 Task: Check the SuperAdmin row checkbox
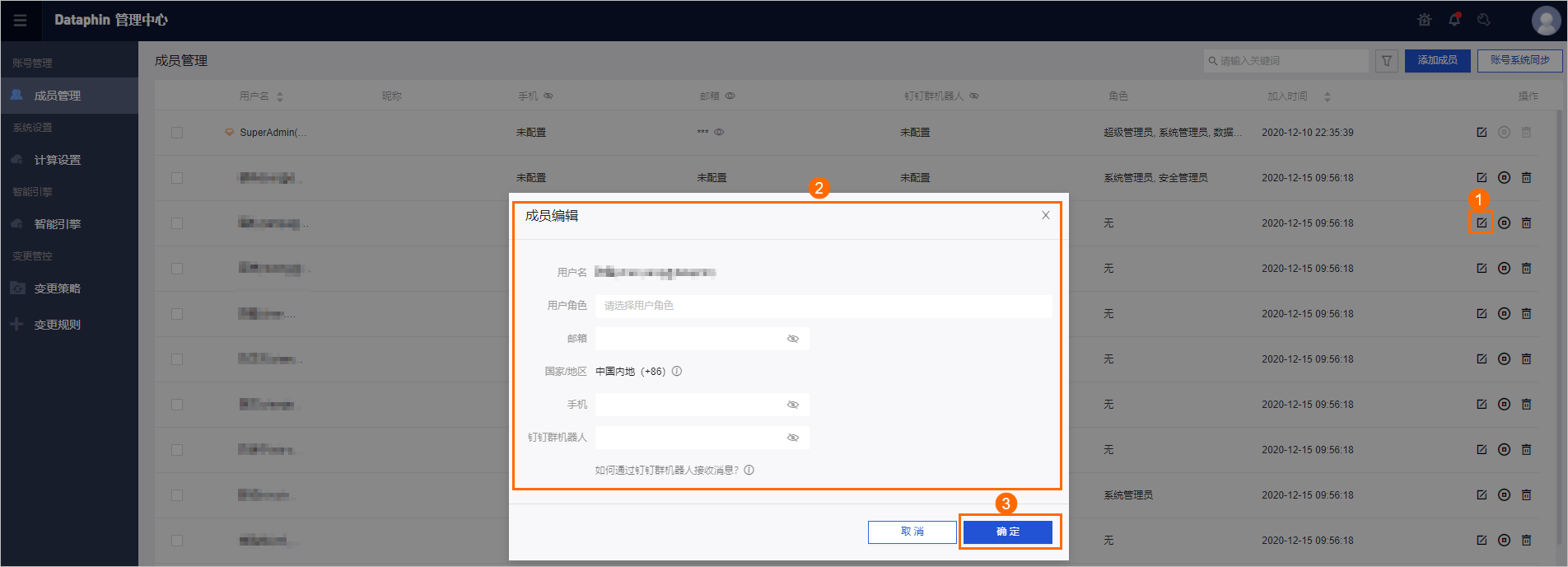click(x=177, y=133)
